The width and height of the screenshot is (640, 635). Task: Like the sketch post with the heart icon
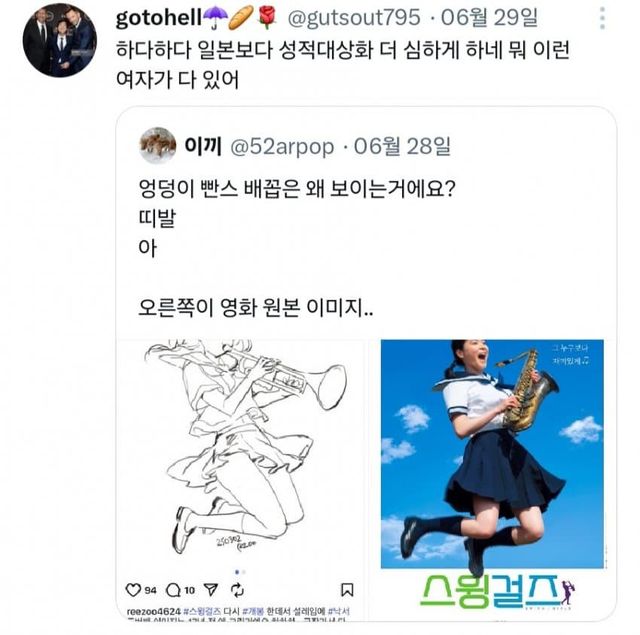coord(133,590)
